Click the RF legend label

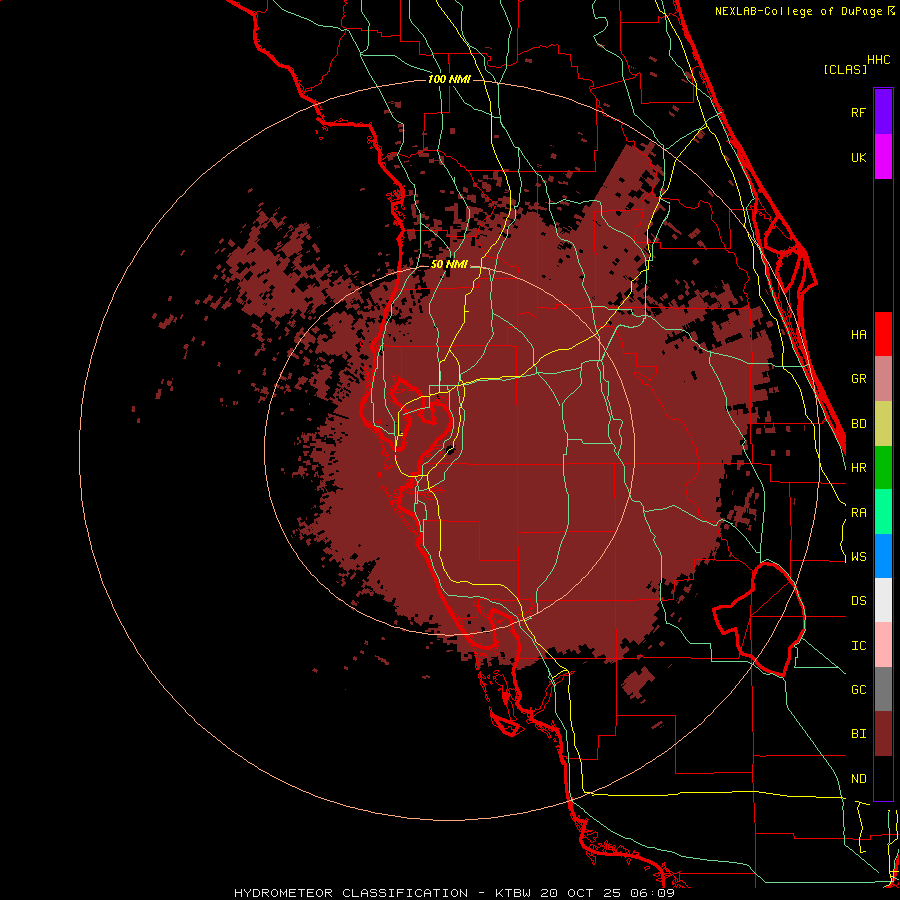tap(858, 112)
